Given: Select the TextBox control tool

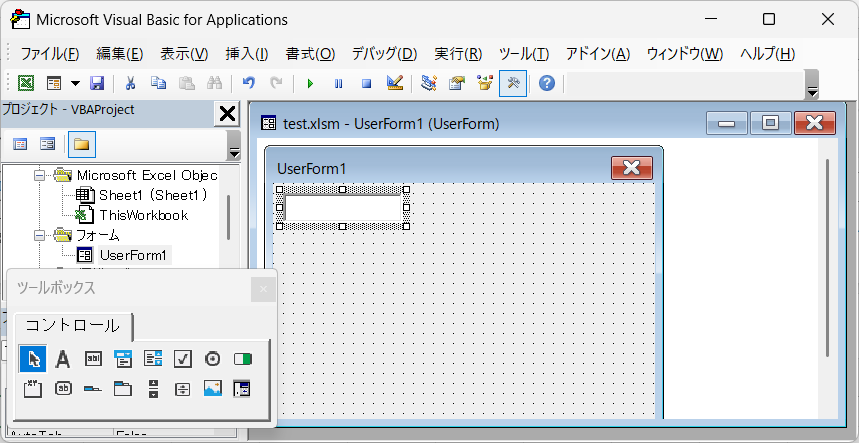Looking at the screenshot, I should click(93, 359).
